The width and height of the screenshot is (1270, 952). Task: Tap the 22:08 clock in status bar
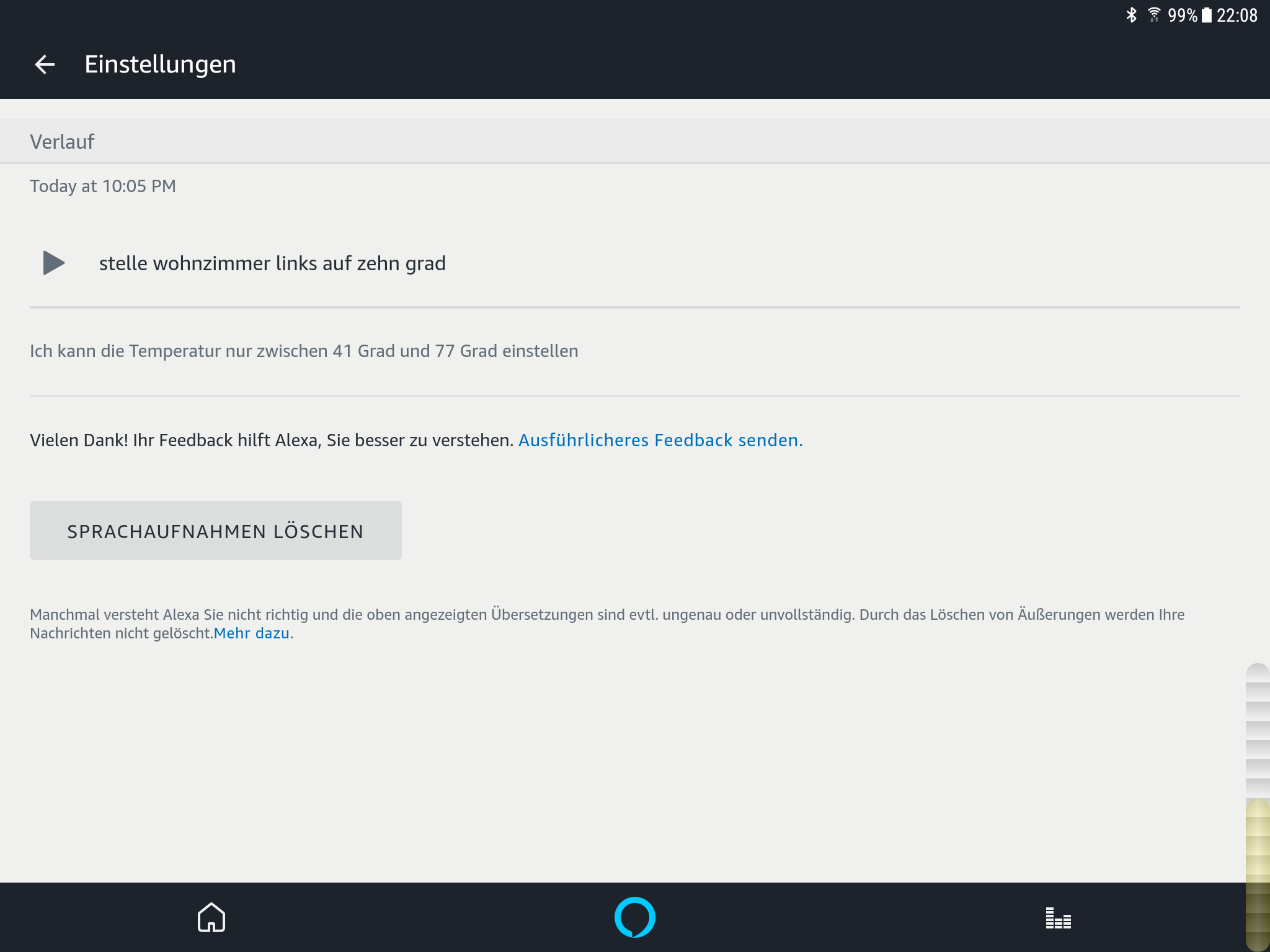click(x=1237, y=15)
